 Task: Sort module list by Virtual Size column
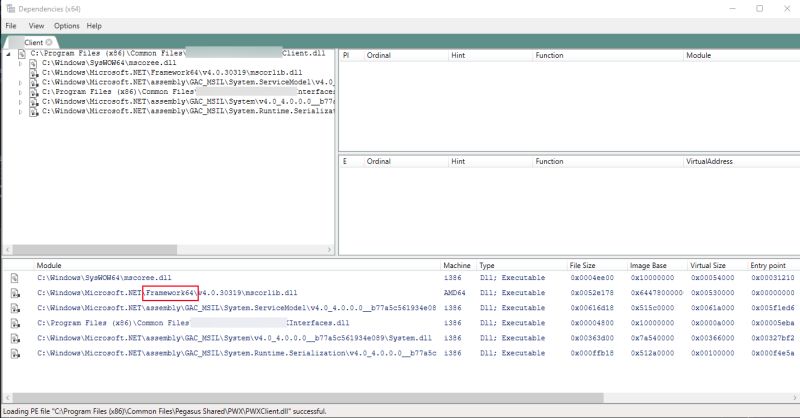[x=717, y=265]
